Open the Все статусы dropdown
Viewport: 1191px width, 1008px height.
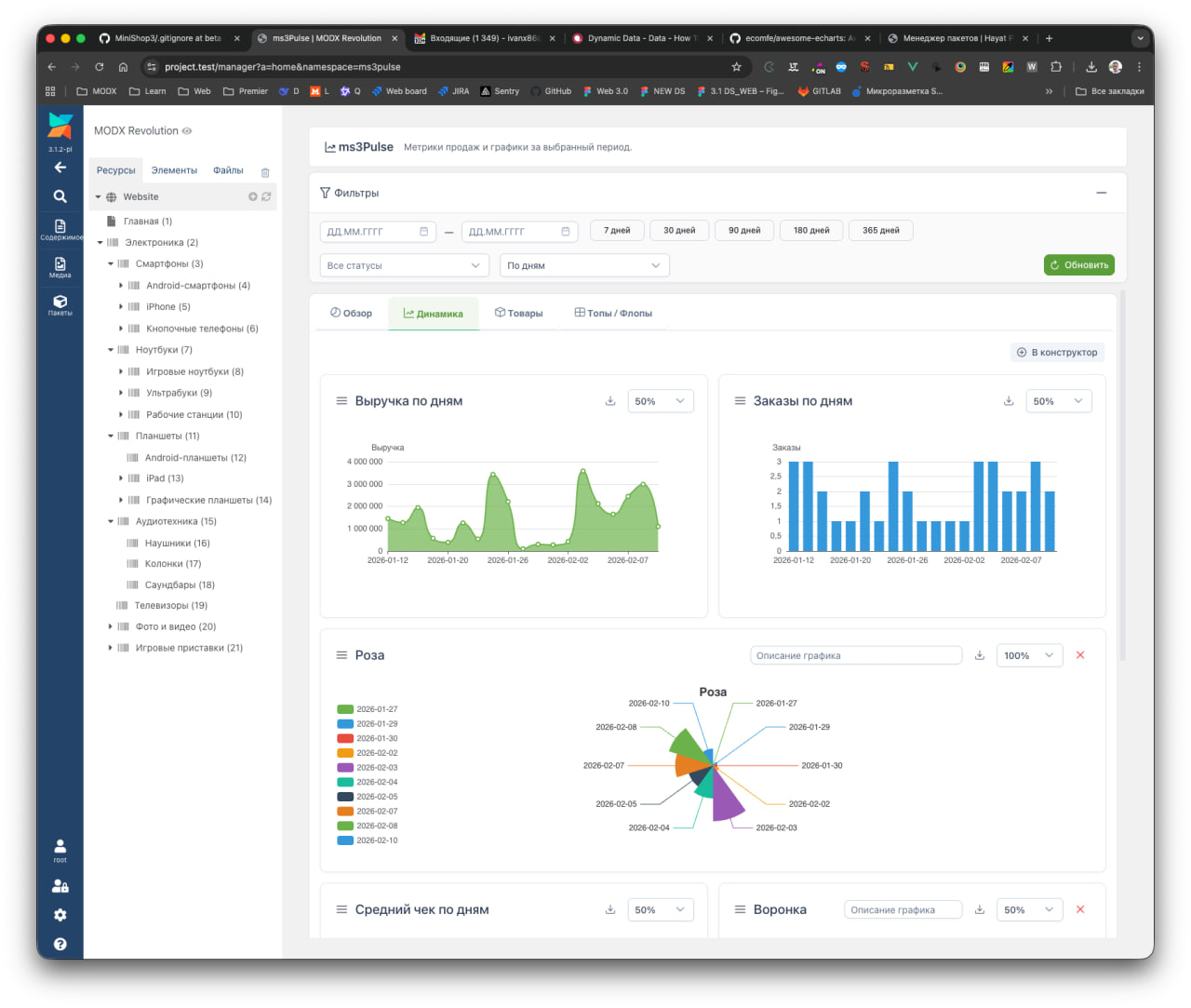click(x=404, y=265)
